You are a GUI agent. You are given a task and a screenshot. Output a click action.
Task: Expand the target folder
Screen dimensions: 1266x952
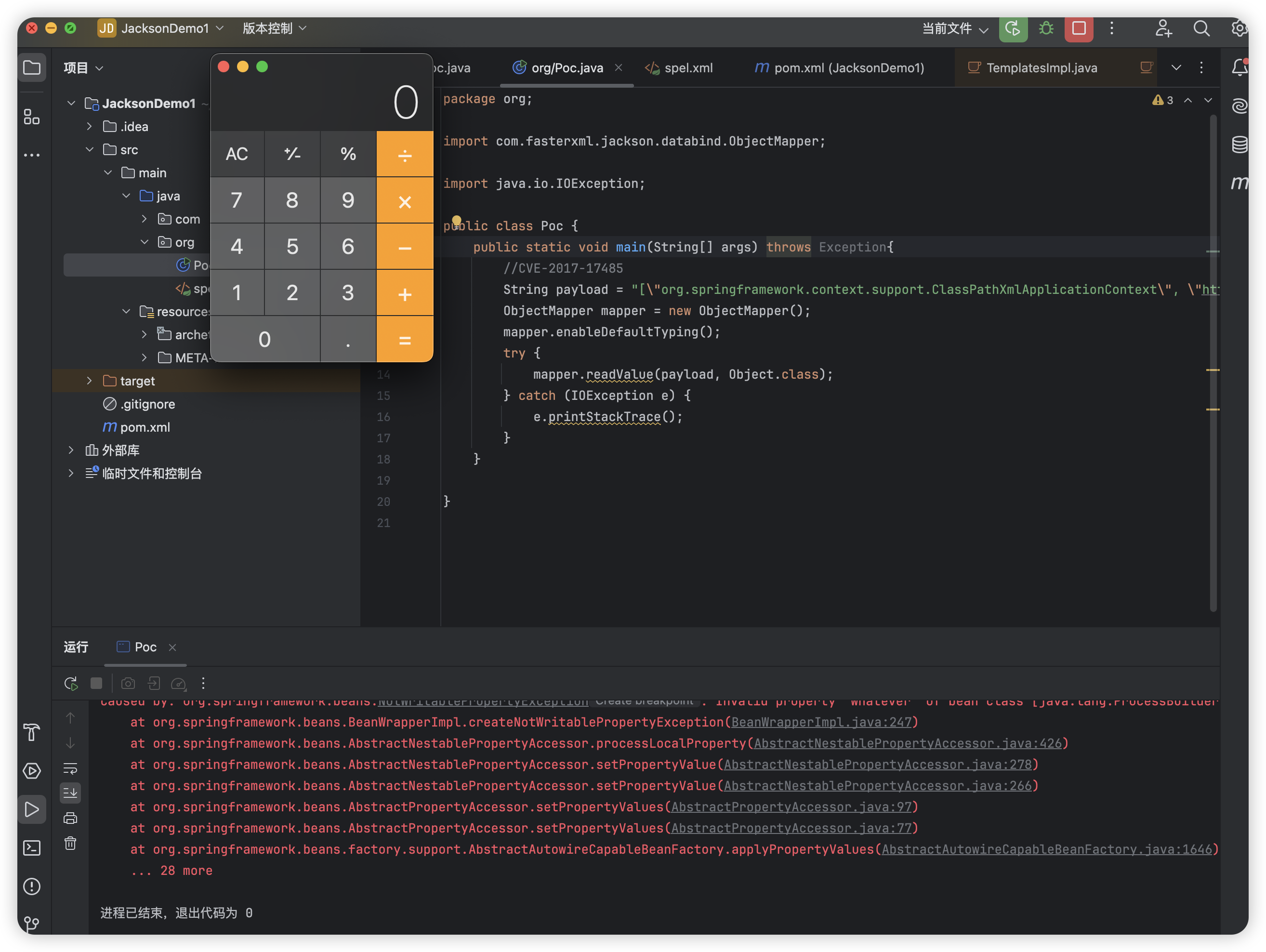[x=89, y=381]
